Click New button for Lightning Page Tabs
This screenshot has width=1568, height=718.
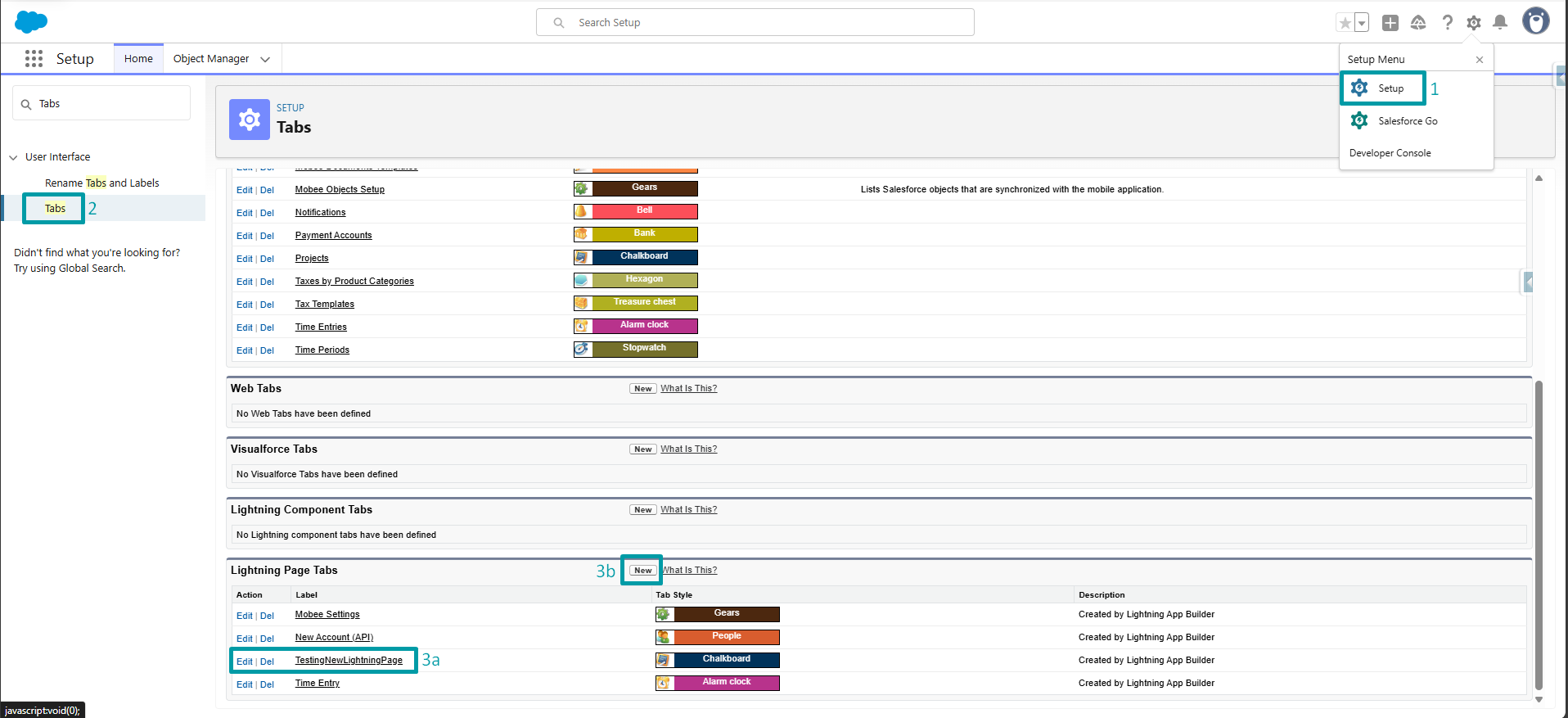[642, 571]
